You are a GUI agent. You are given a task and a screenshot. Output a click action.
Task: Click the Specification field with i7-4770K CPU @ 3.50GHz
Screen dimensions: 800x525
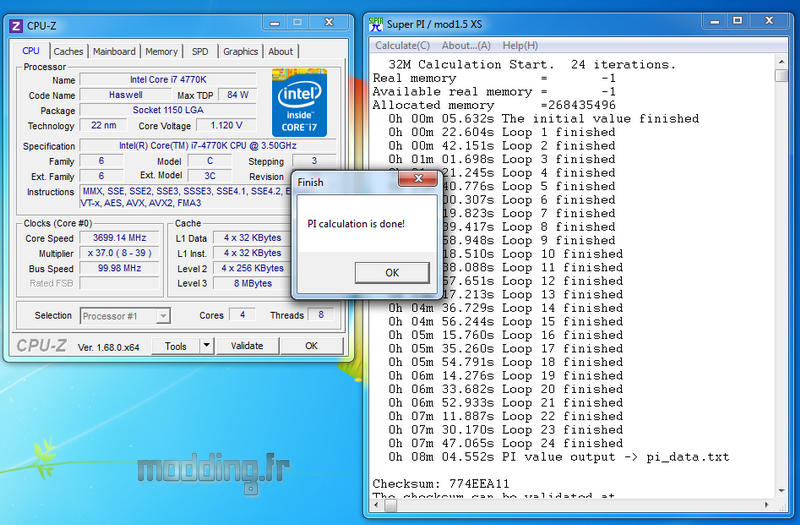coord(208,146)
